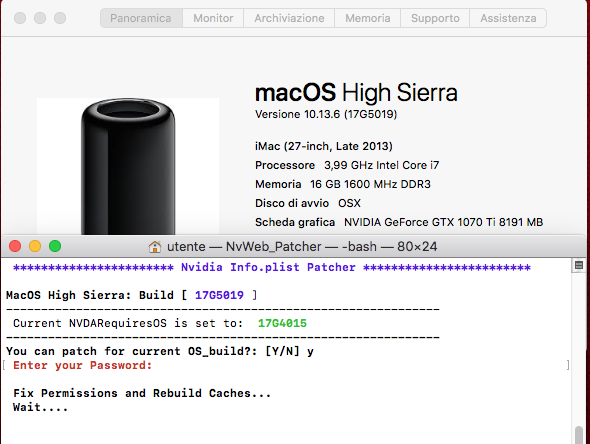Zoom the Terminal window with green button
590x444 pixels.
point(55,246)
